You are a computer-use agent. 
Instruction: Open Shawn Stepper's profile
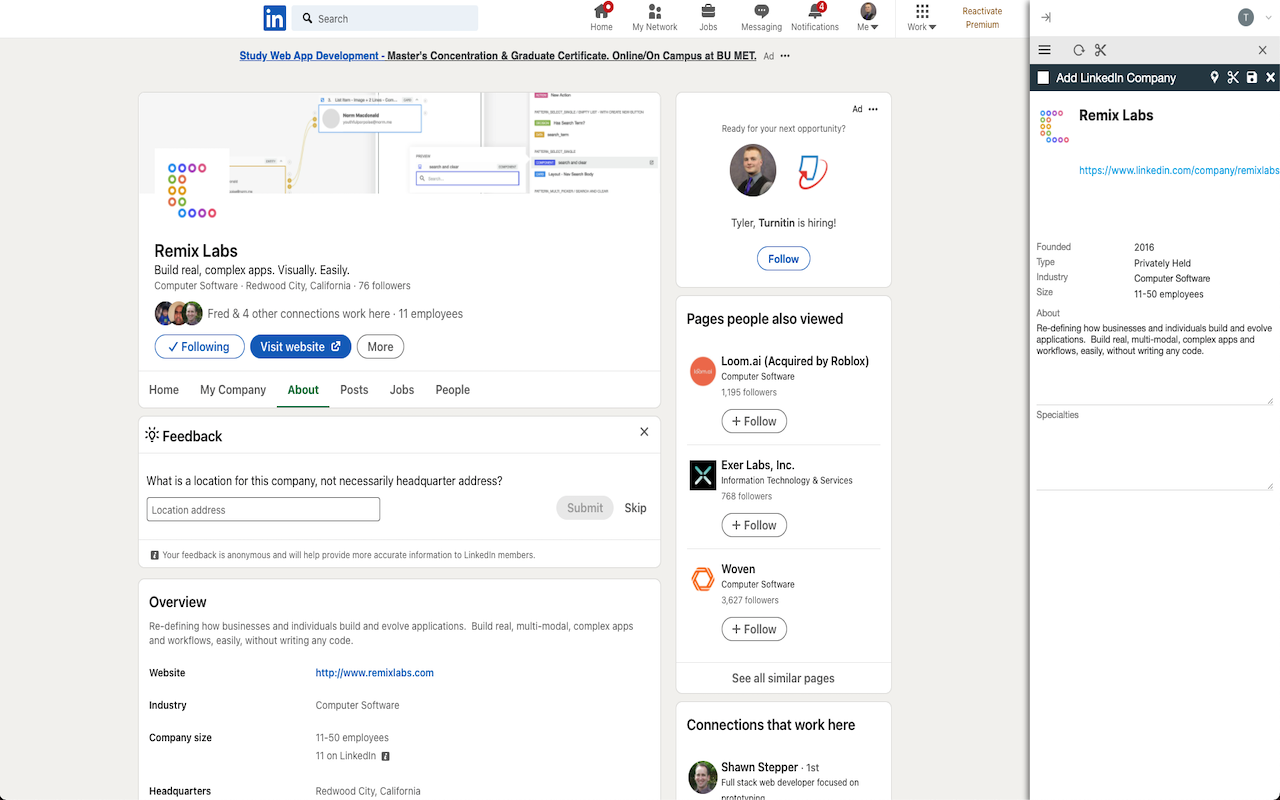click(x=759, y=767)
